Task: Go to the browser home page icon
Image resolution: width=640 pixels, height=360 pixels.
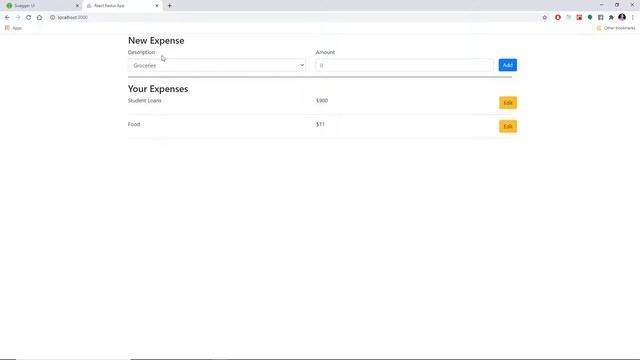Action: coord(39,18)
